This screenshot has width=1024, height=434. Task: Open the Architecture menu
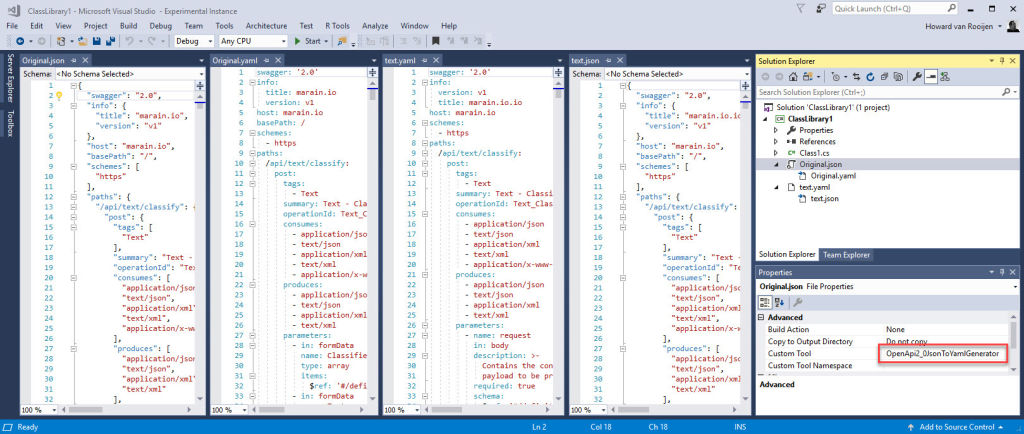[x=266, y=25]
